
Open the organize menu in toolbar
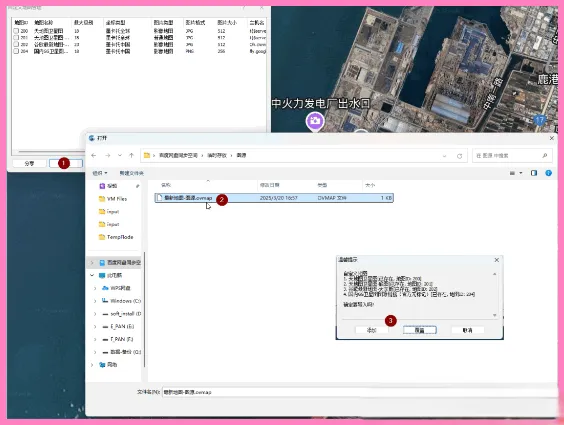[100, 173]
